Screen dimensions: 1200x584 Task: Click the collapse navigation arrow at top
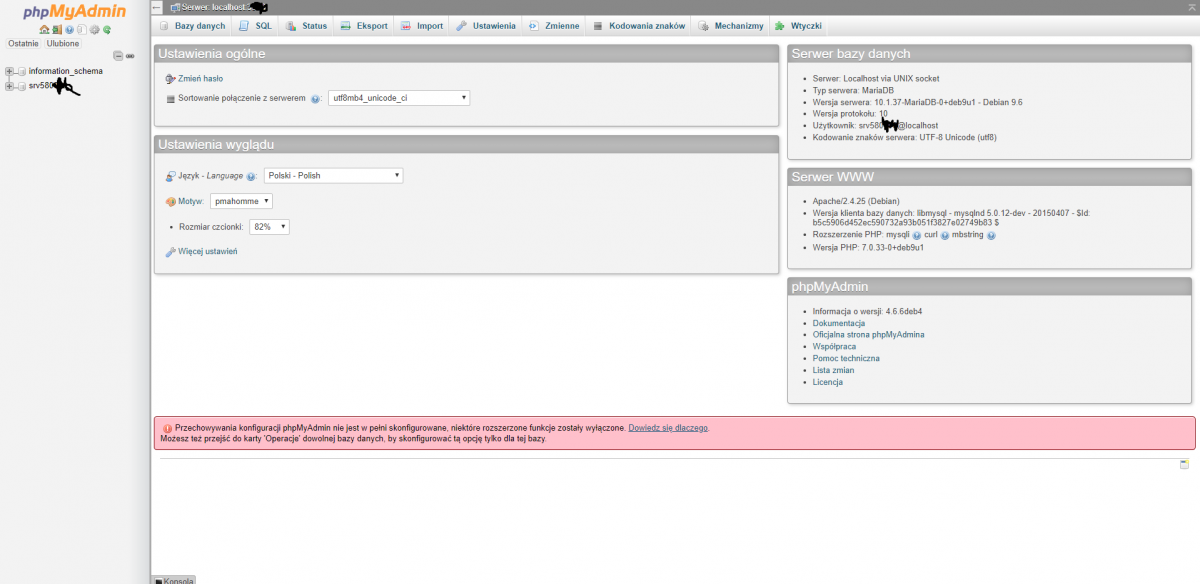[x=158, y=7]
